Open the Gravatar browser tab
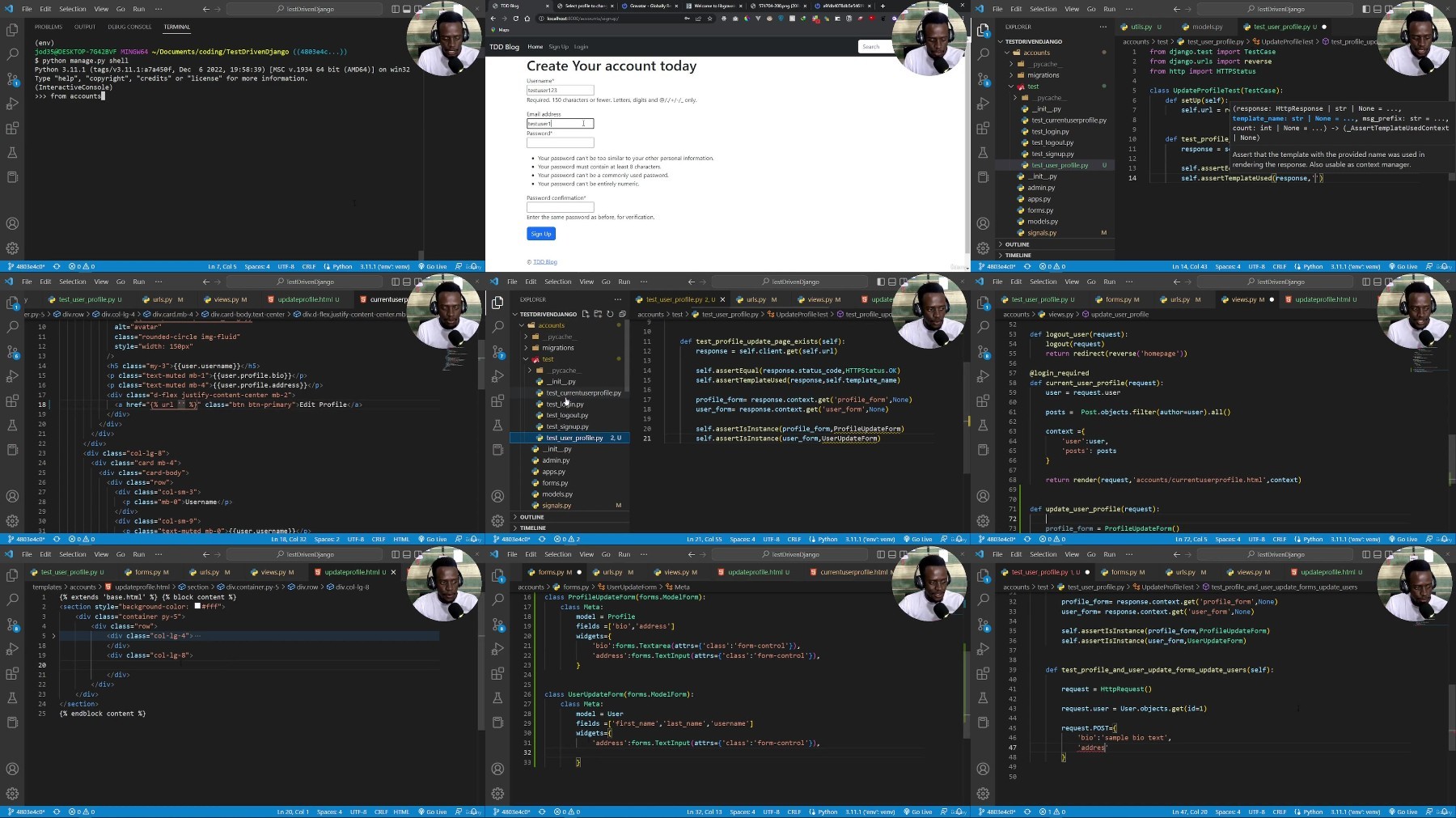The height and width of the screenshot is (818, 1456). (649, 6)
